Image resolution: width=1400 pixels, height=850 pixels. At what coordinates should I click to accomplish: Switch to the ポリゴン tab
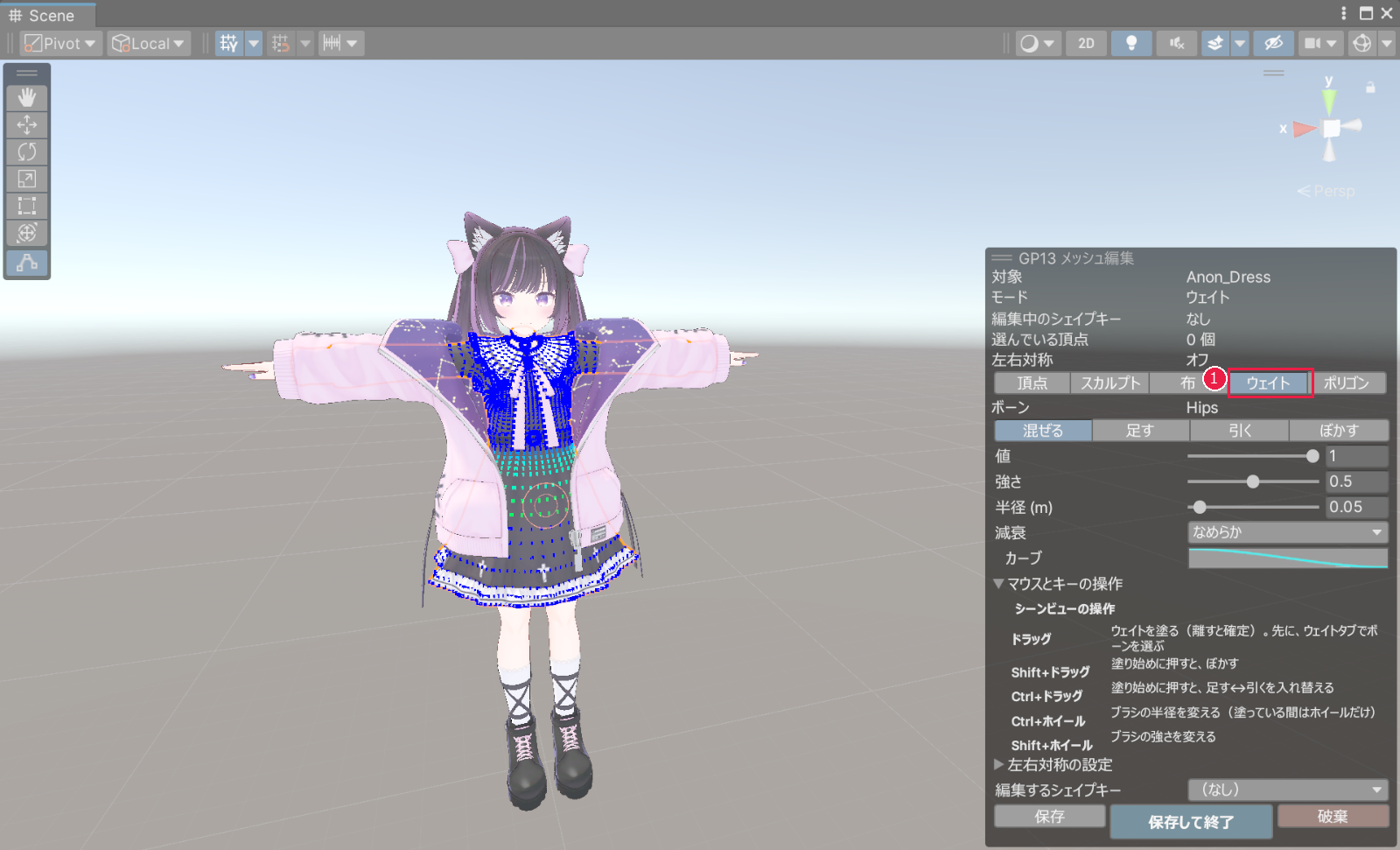point(1347,383)
